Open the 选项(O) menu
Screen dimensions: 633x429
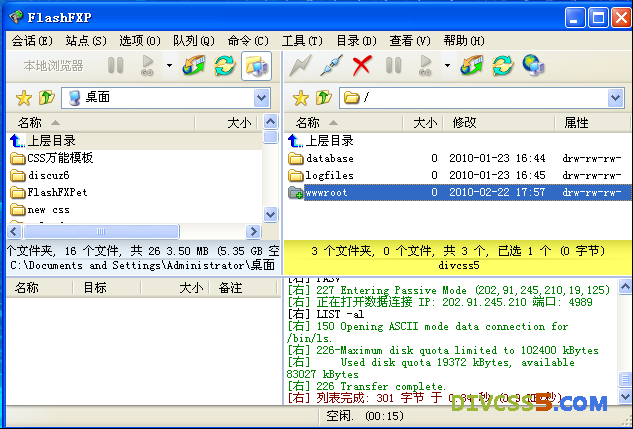tap(140, 41)
